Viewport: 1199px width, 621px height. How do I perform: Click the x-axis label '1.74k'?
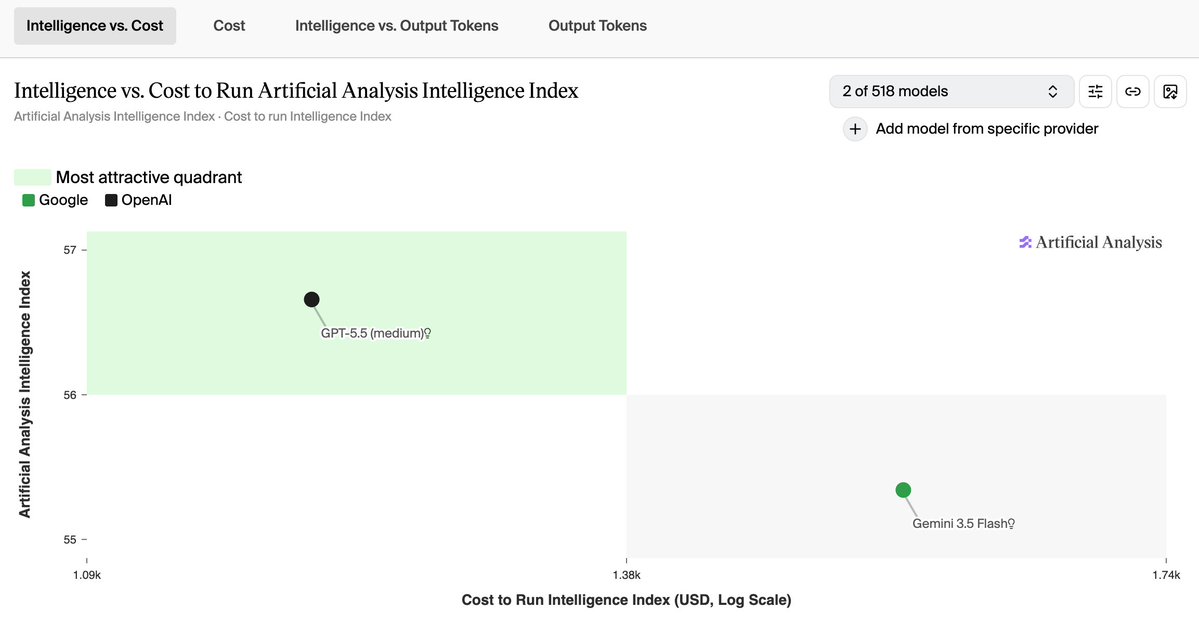[1165, 574]
